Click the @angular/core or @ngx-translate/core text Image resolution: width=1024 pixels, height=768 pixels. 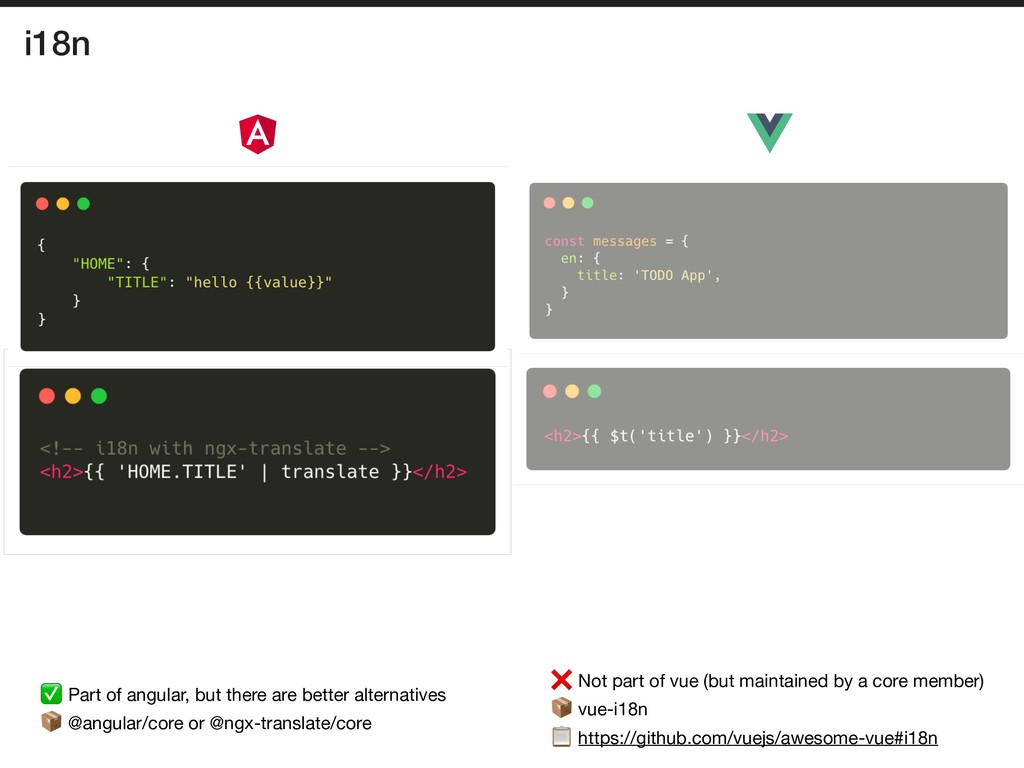(x=219, y=723)
